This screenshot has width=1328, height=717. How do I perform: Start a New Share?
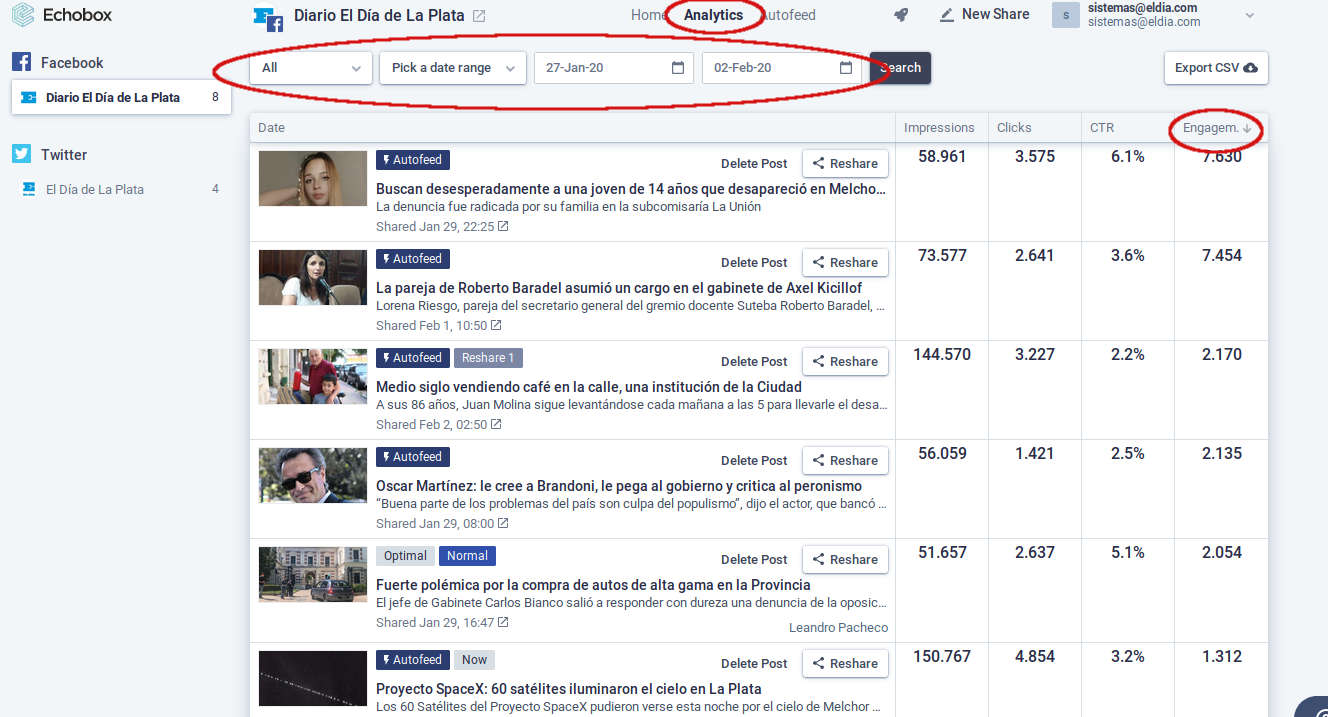[x=984, y=15]
